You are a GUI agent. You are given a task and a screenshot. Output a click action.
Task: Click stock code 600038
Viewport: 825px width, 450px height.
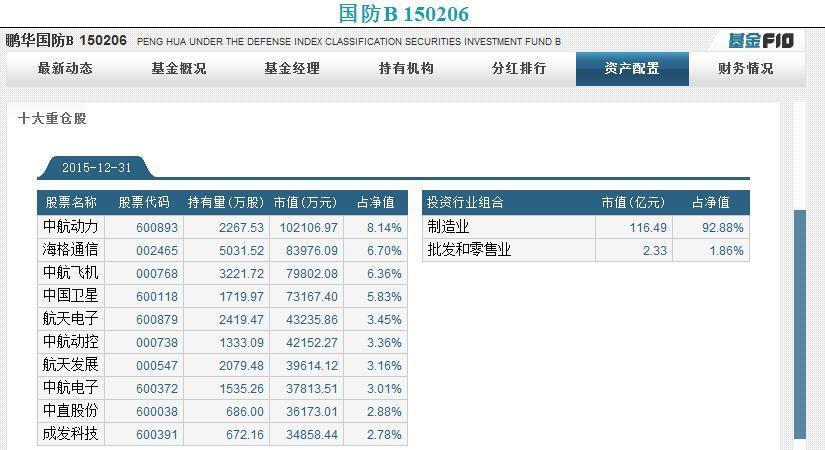coord(157,412)
